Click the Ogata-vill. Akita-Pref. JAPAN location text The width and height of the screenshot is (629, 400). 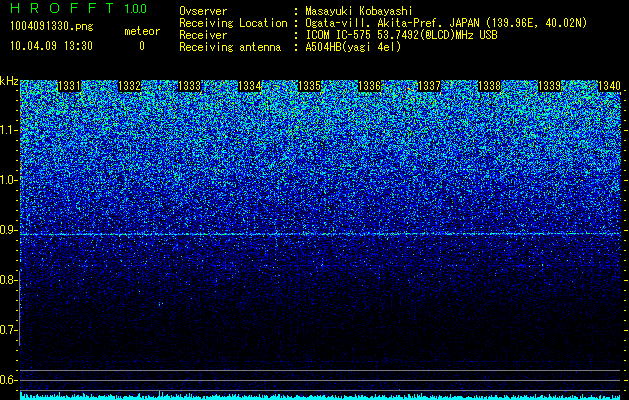446,23
